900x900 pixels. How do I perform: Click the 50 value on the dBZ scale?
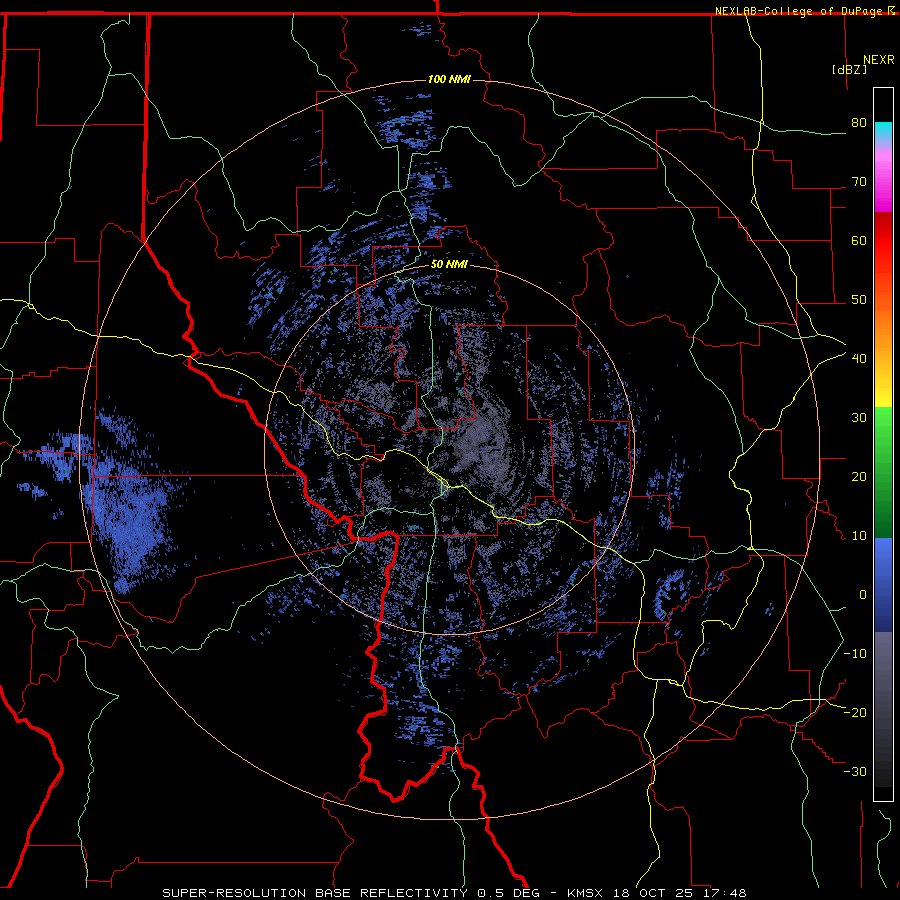coord(859,300)
